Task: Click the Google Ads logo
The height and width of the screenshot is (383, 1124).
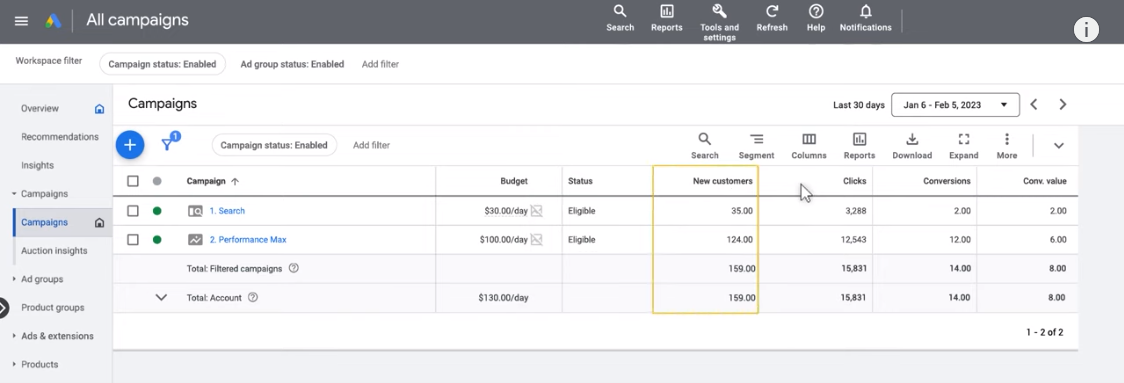Action: pos(54,21)
